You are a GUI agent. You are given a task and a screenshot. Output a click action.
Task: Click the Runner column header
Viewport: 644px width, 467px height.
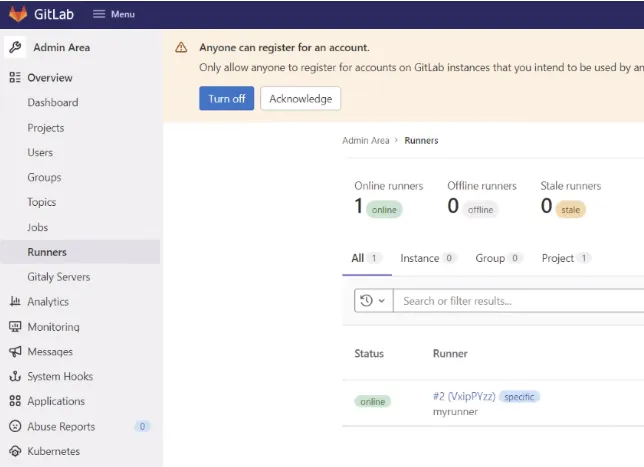click(x=450, y=353)
